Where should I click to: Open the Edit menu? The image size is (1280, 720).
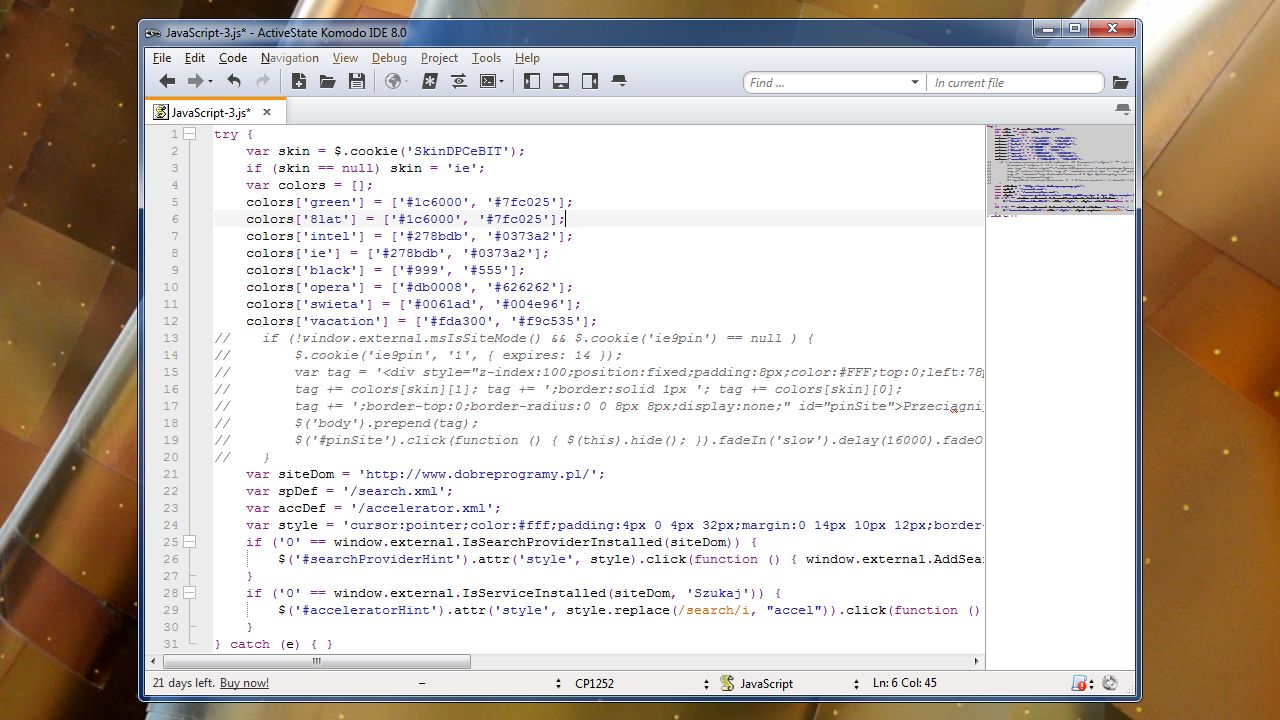[x=195, y=58]
